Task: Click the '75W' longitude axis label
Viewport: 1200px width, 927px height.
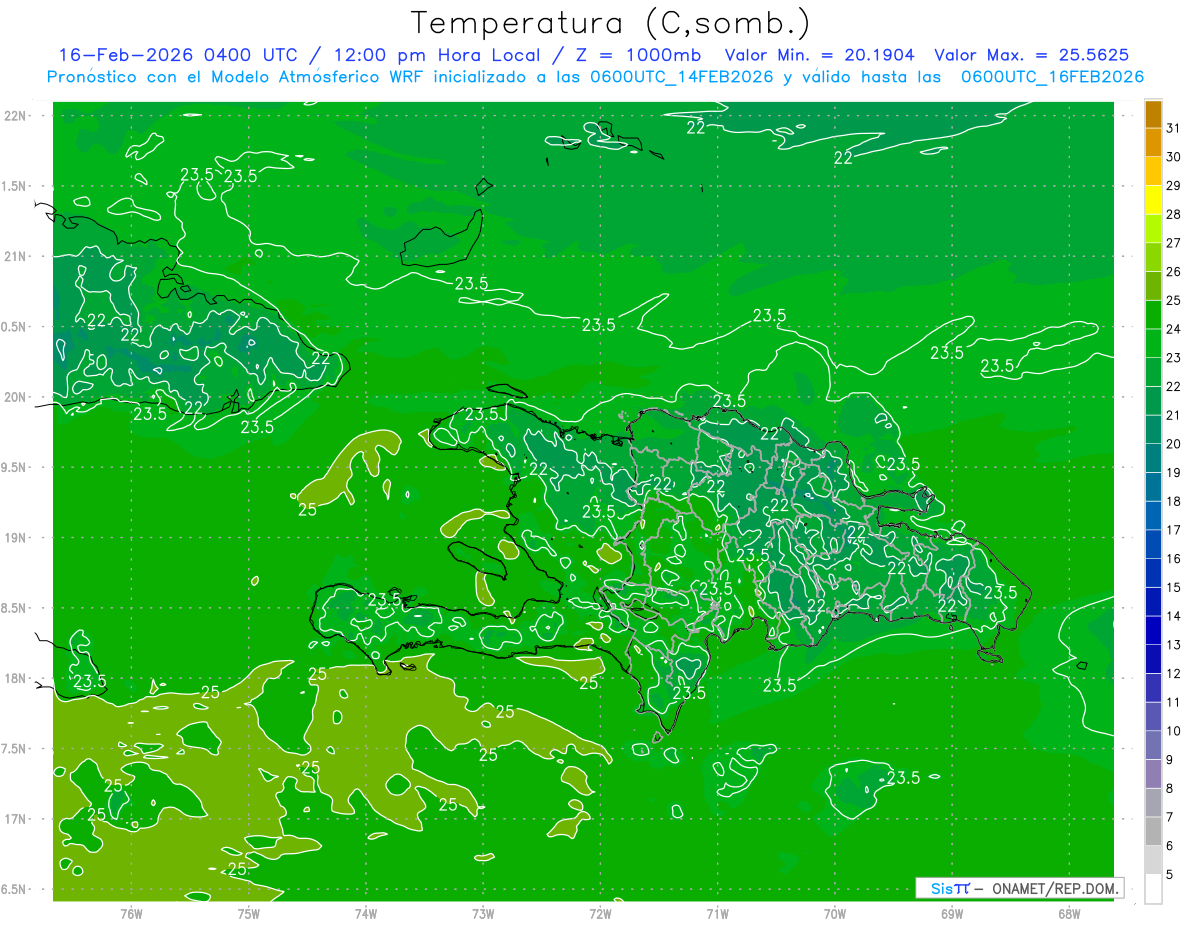Action: [248, 914]
